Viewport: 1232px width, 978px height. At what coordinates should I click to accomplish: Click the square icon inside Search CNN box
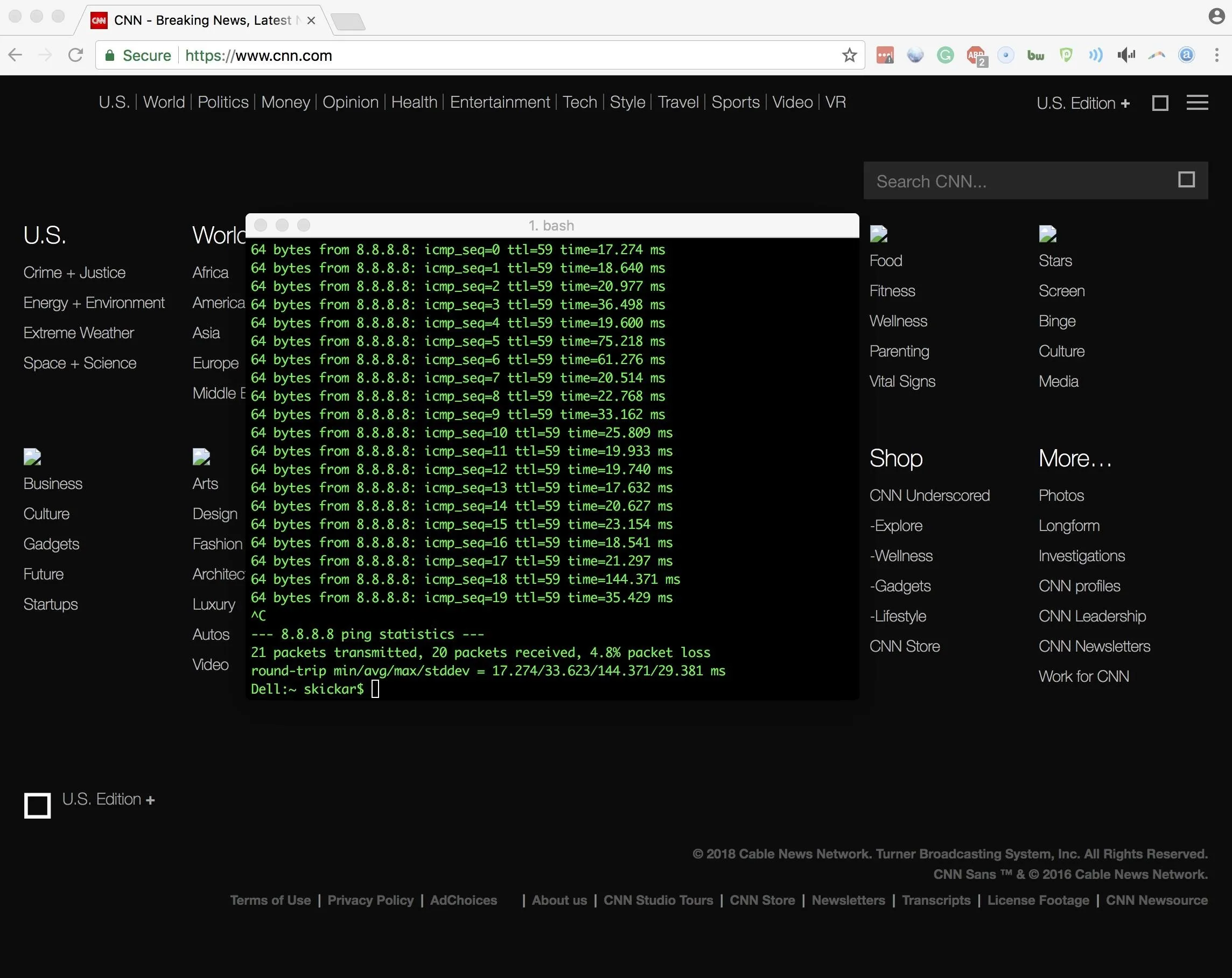click(1187, 179)
